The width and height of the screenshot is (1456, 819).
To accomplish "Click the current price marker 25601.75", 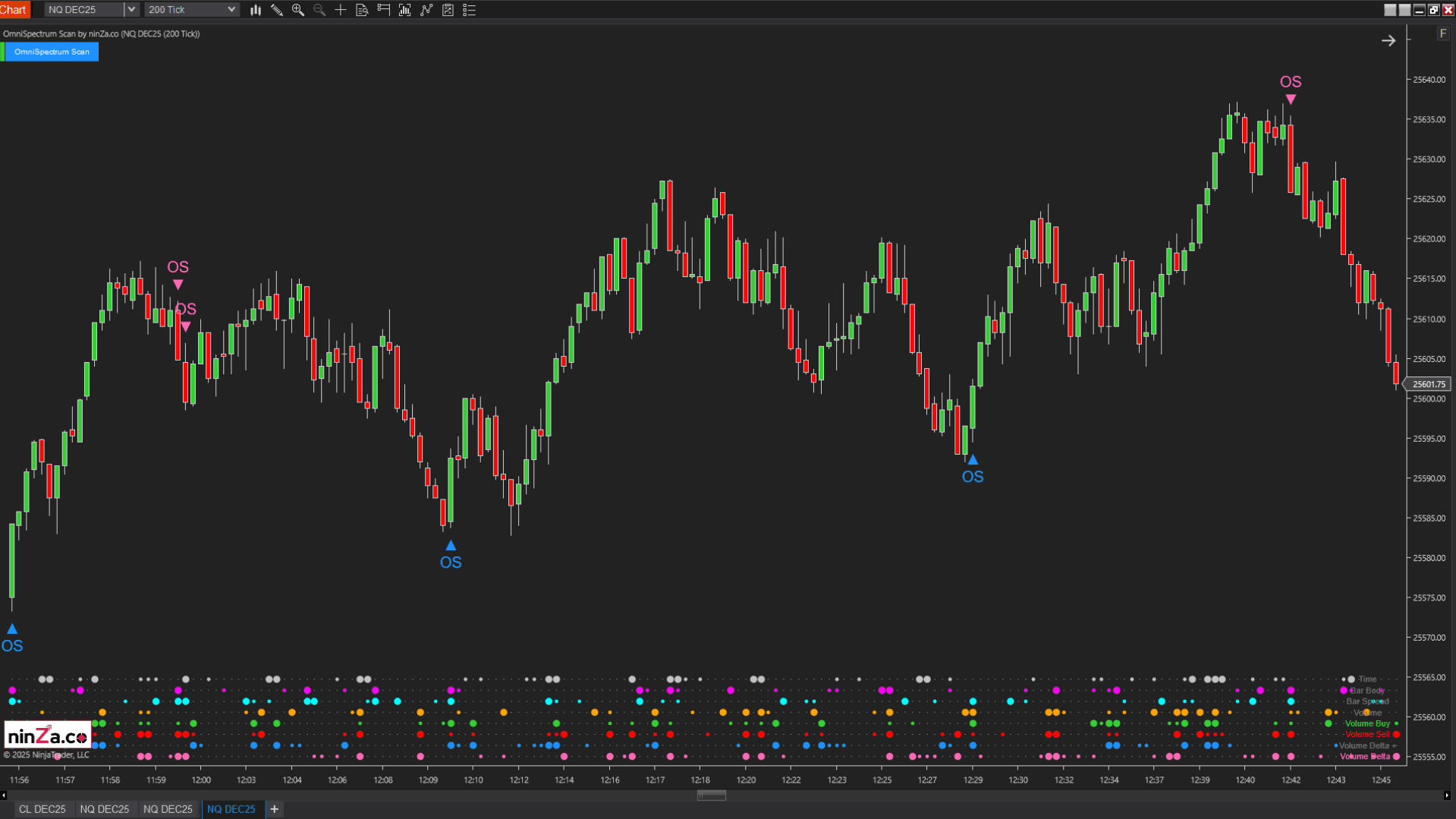I will 1429,385.
